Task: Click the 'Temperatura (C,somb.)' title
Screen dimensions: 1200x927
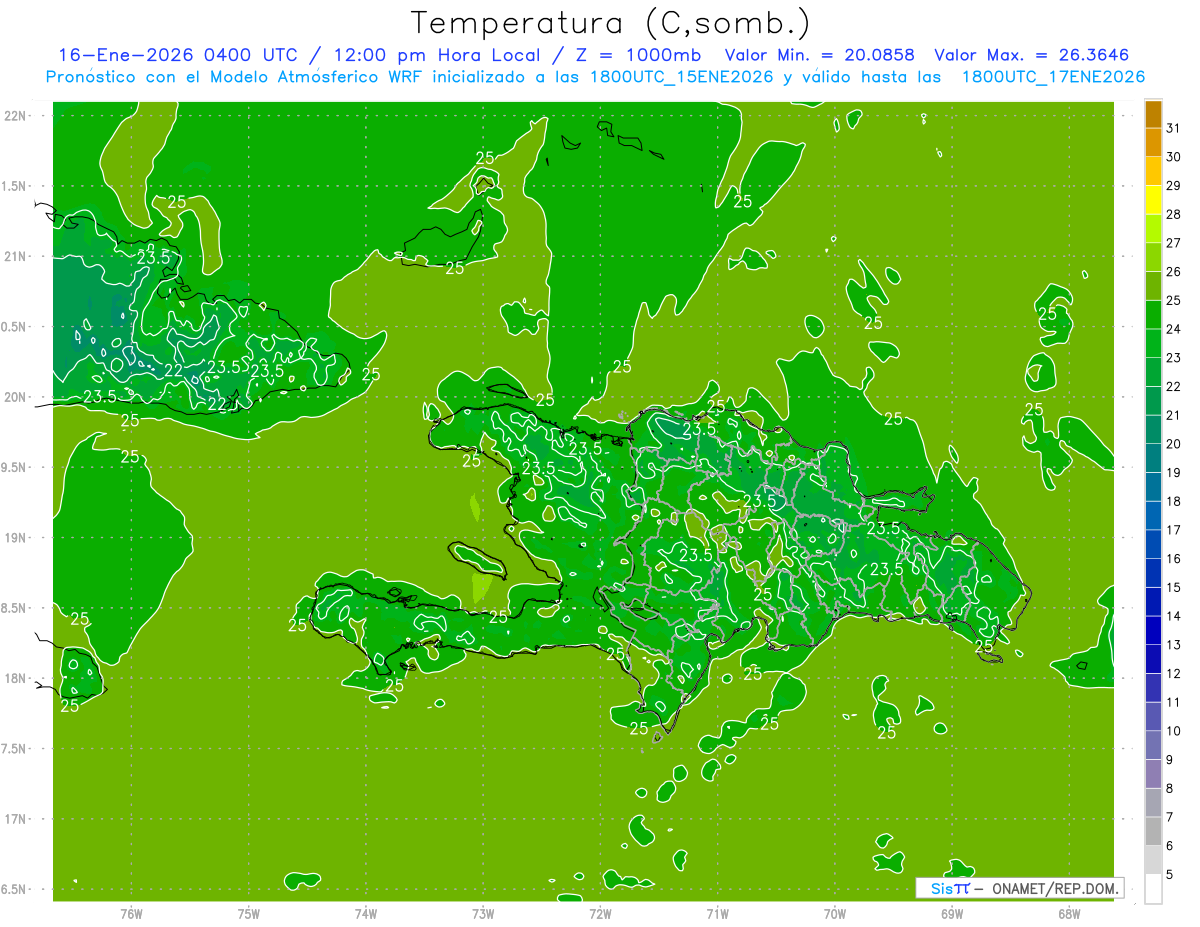Action: click(x=610, y=23)
